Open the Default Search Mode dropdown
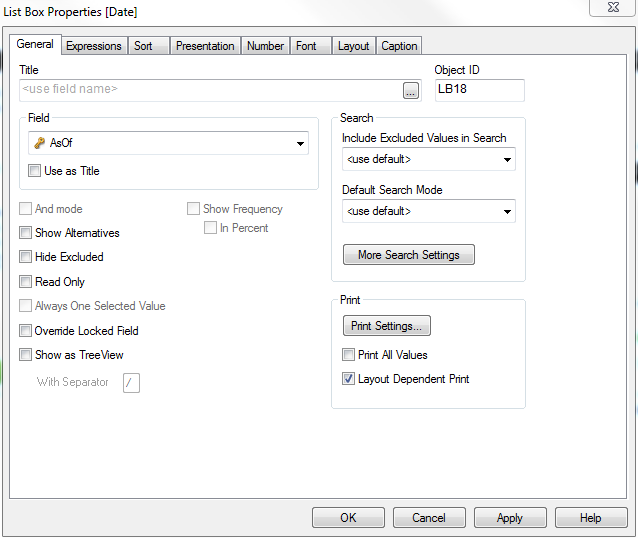 point(507,212)
